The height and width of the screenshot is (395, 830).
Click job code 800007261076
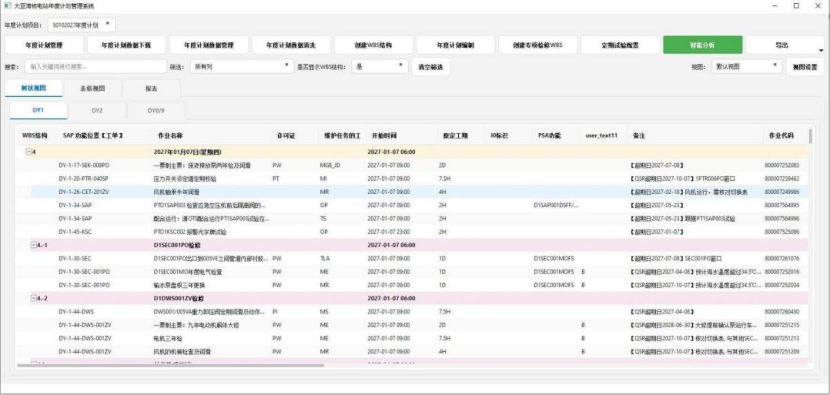coord(782,258)
